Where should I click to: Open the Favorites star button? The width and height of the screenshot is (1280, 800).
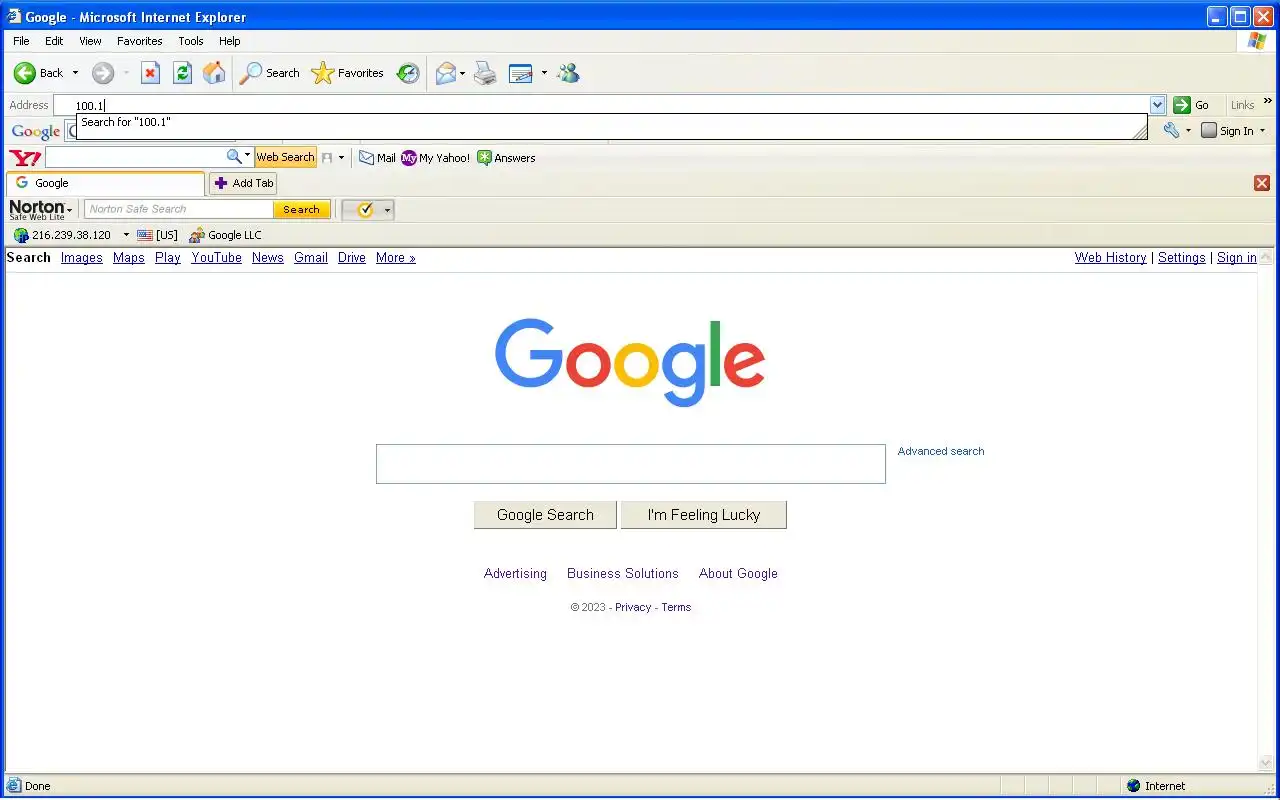click(x=347, y=73)
